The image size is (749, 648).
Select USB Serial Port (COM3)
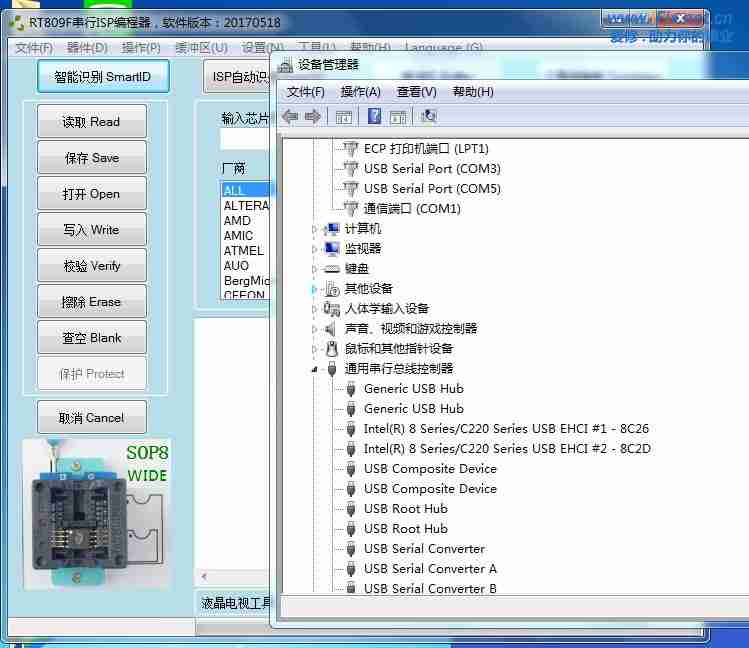(432, 169)
